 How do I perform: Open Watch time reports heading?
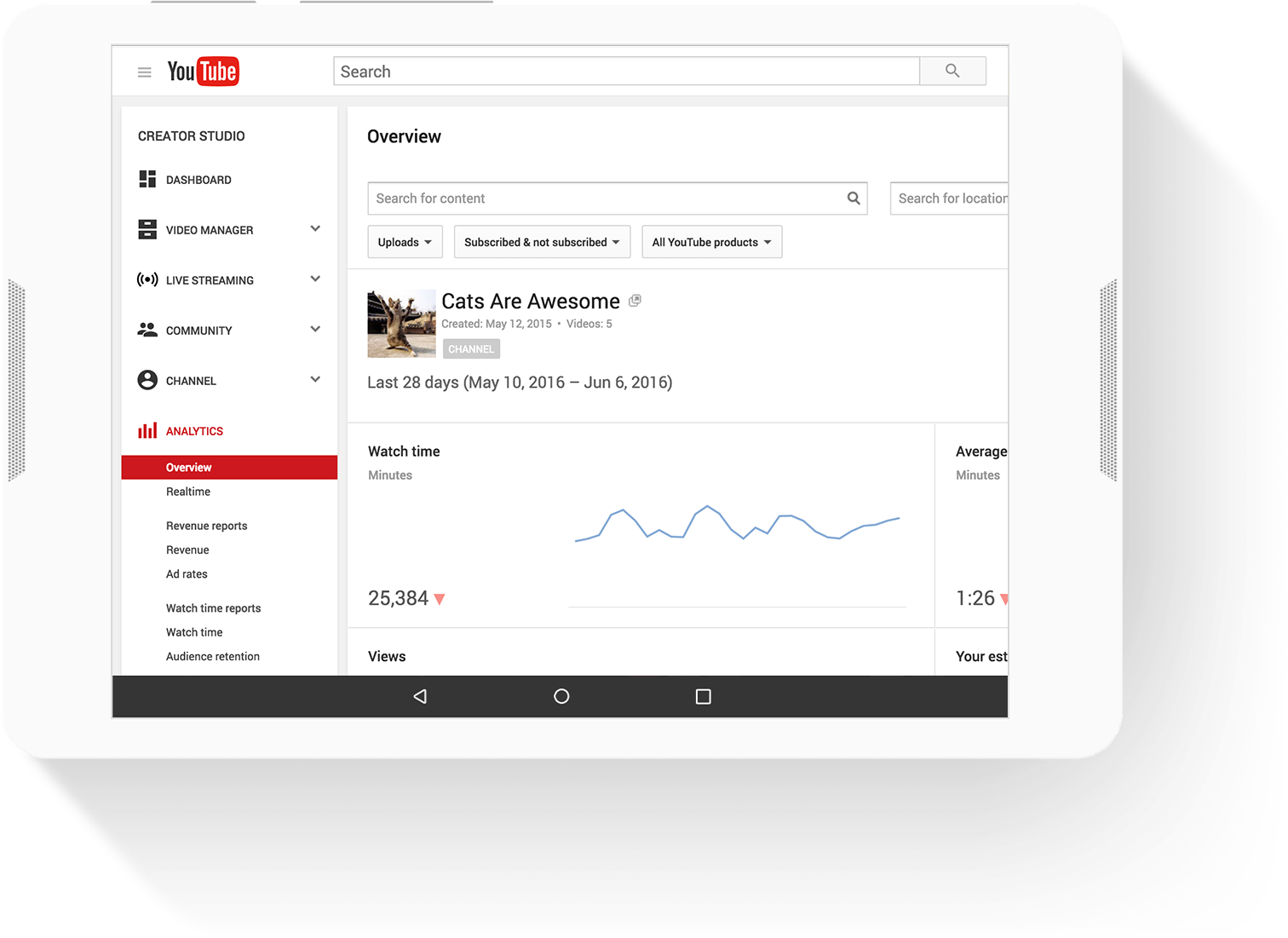click(x=214, y=608)
